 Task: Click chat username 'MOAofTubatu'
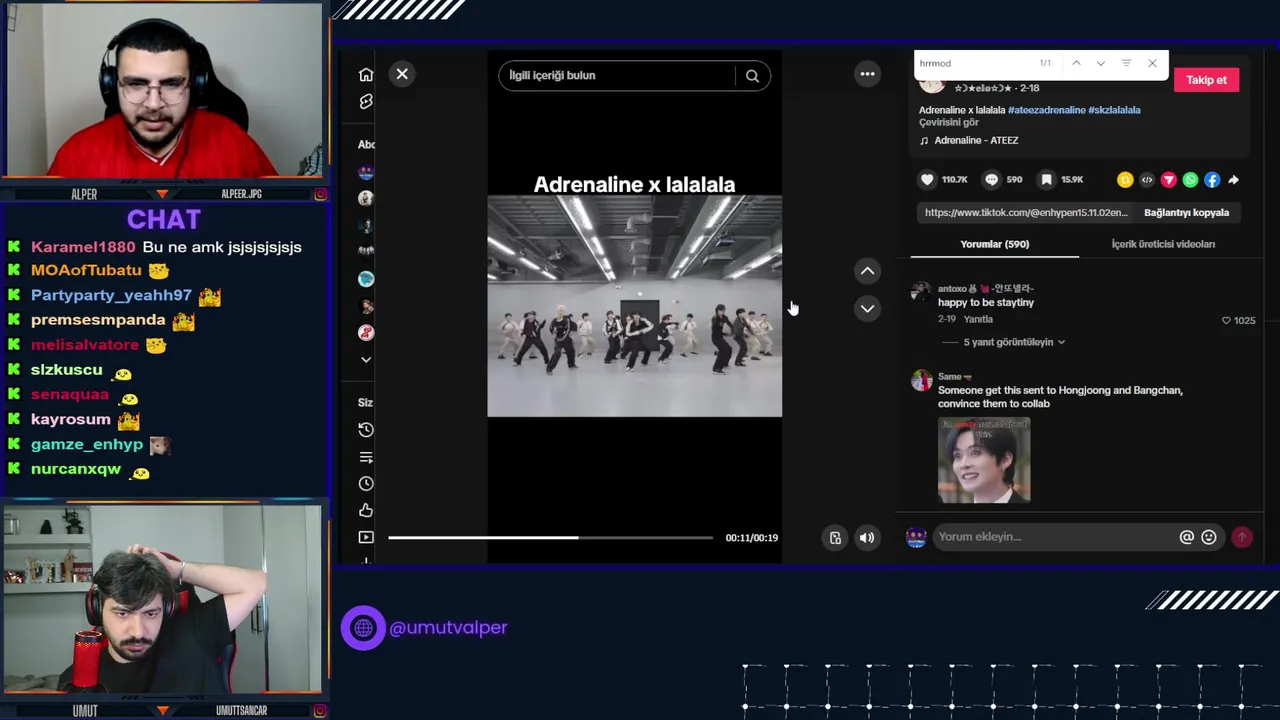[x=86, y=271]
